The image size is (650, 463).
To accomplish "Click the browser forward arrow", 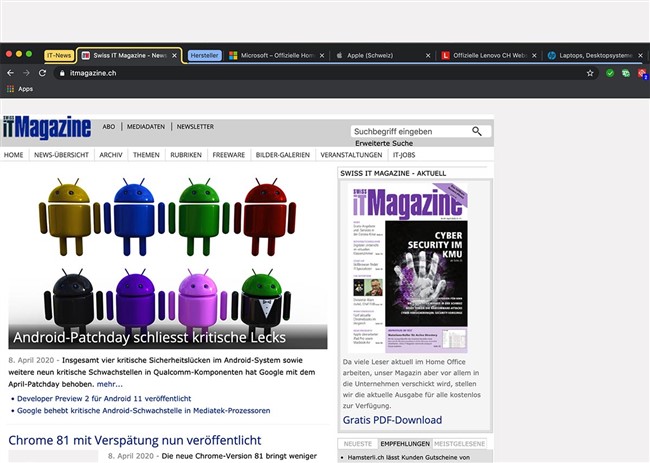I will 26,73.
